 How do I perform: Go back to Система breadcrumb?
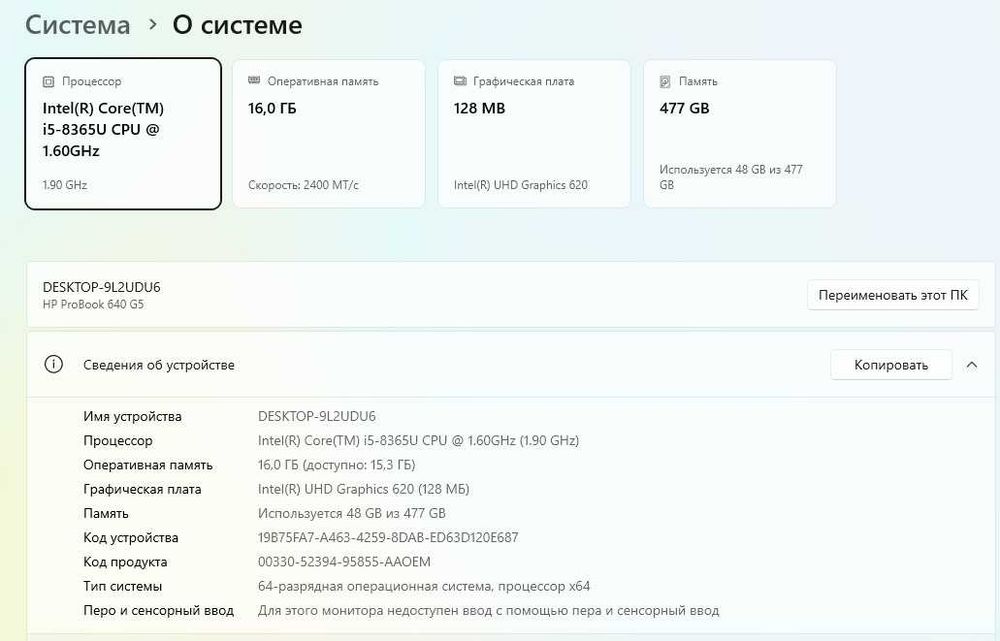point(78,25)
